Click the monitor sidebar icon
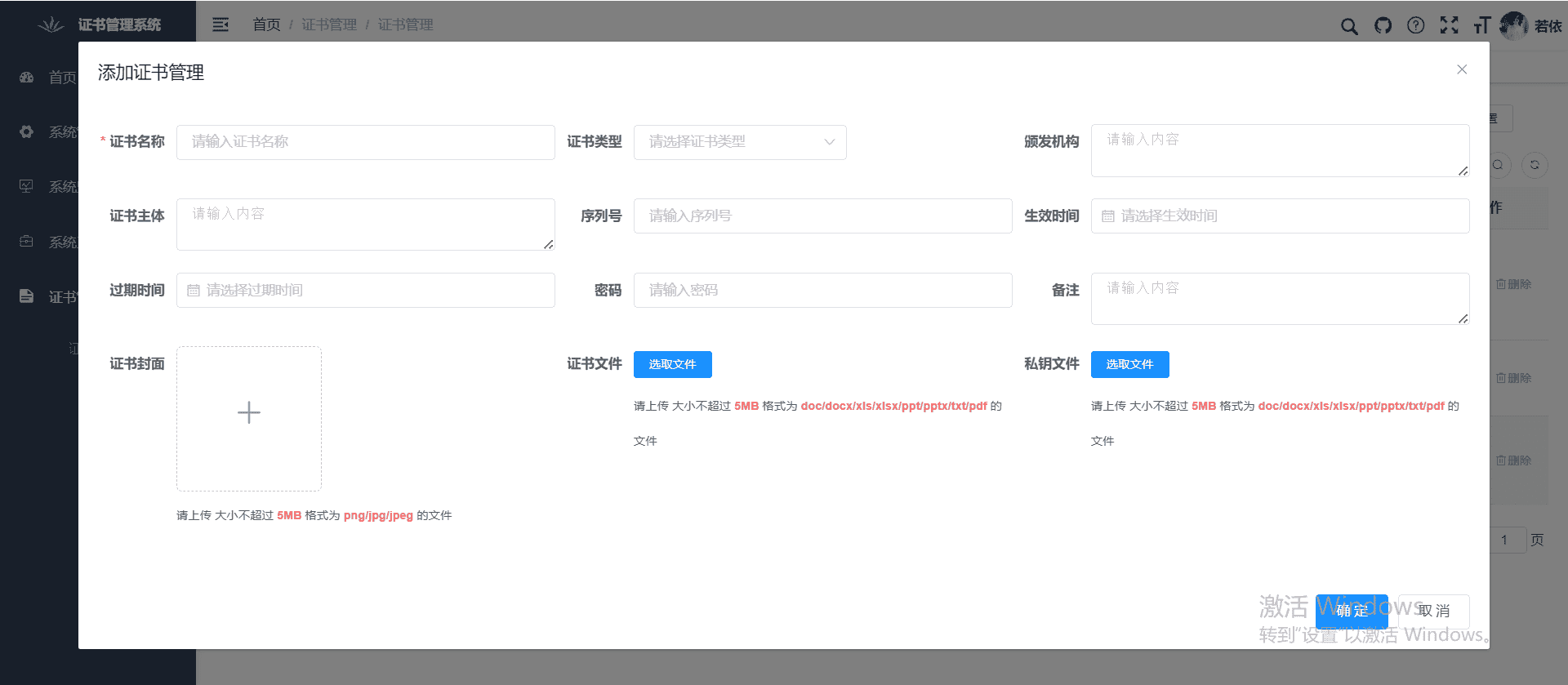The image size is (1568, 685). 26,186
